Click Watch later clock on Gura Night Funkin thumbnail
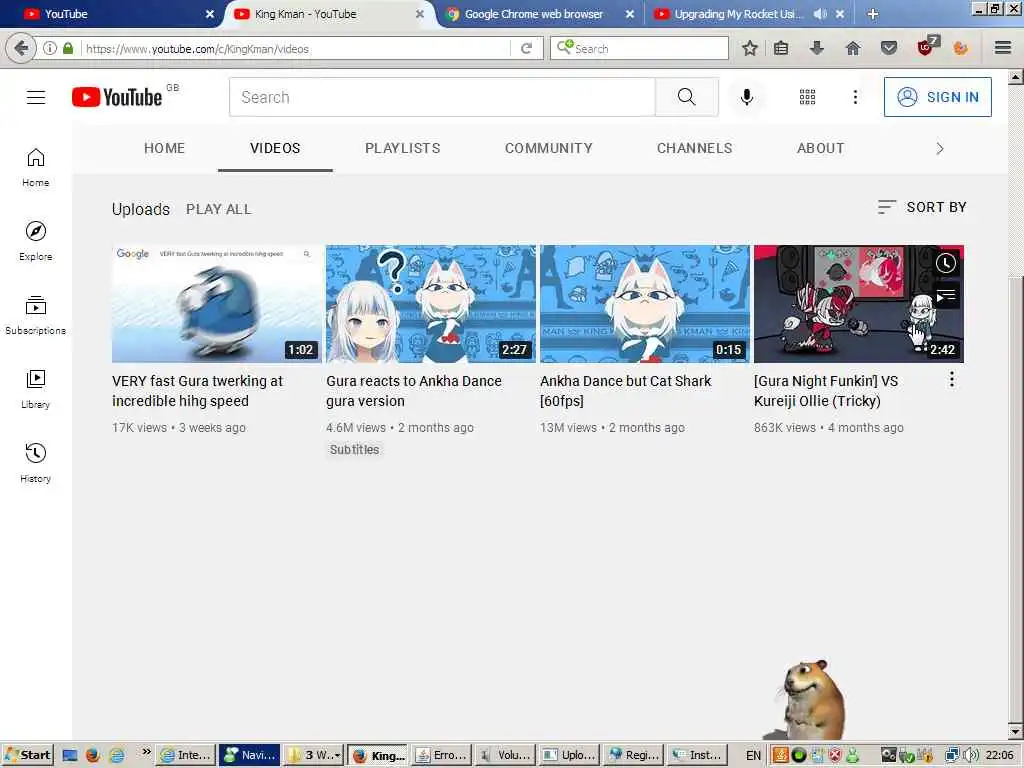1024x768 pixels. pyautogui.click(x=945, y=263)
